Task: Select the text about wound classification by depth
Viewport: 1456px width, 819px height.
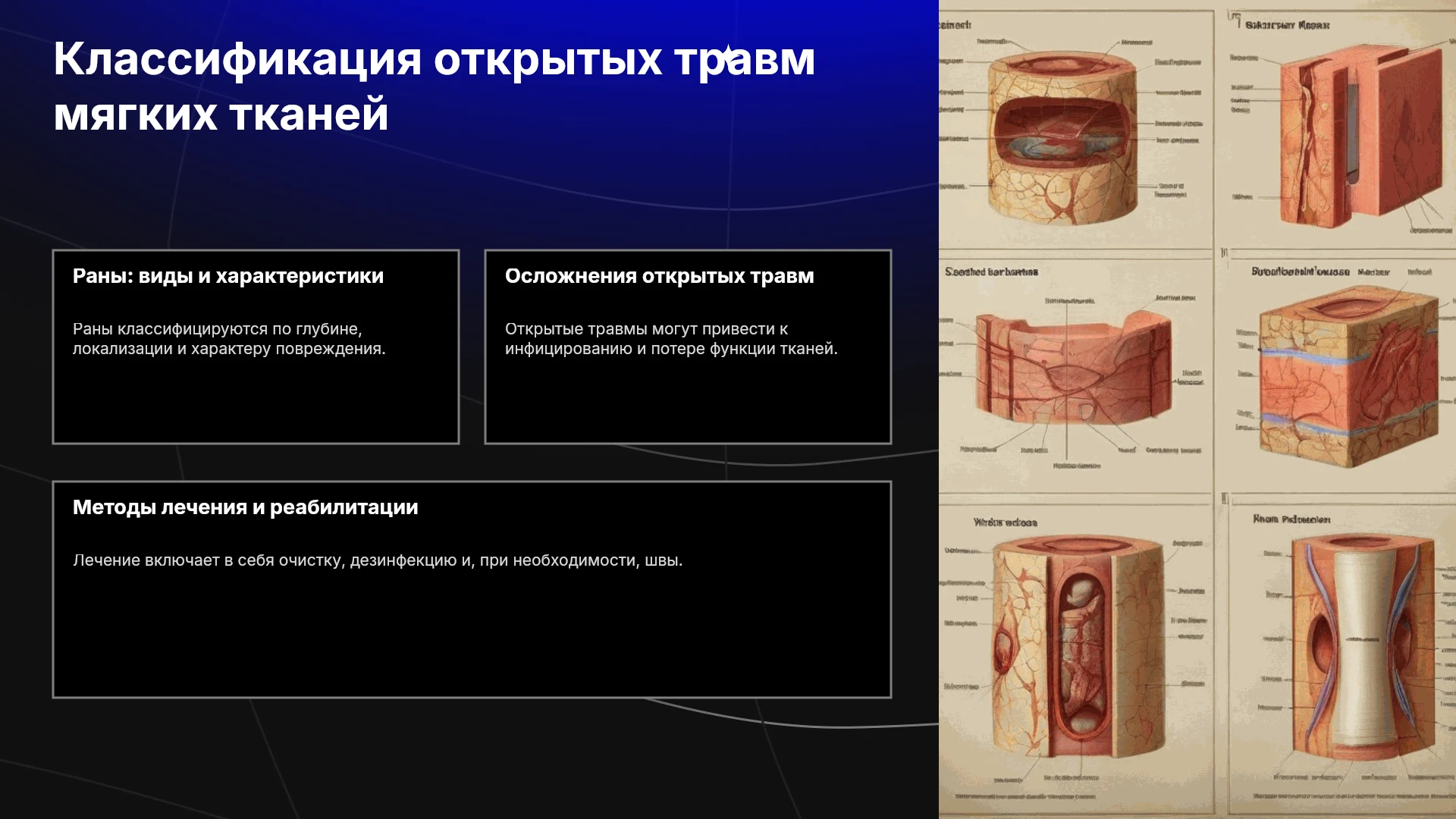Action: tap(229, 339)
